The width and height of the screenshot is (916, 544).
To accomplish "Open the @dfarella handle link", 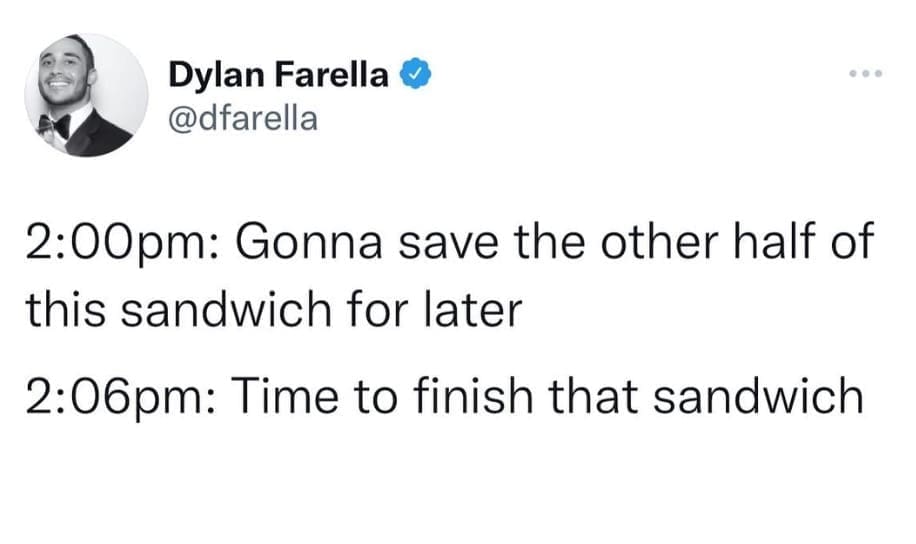I will coord(241,118).
